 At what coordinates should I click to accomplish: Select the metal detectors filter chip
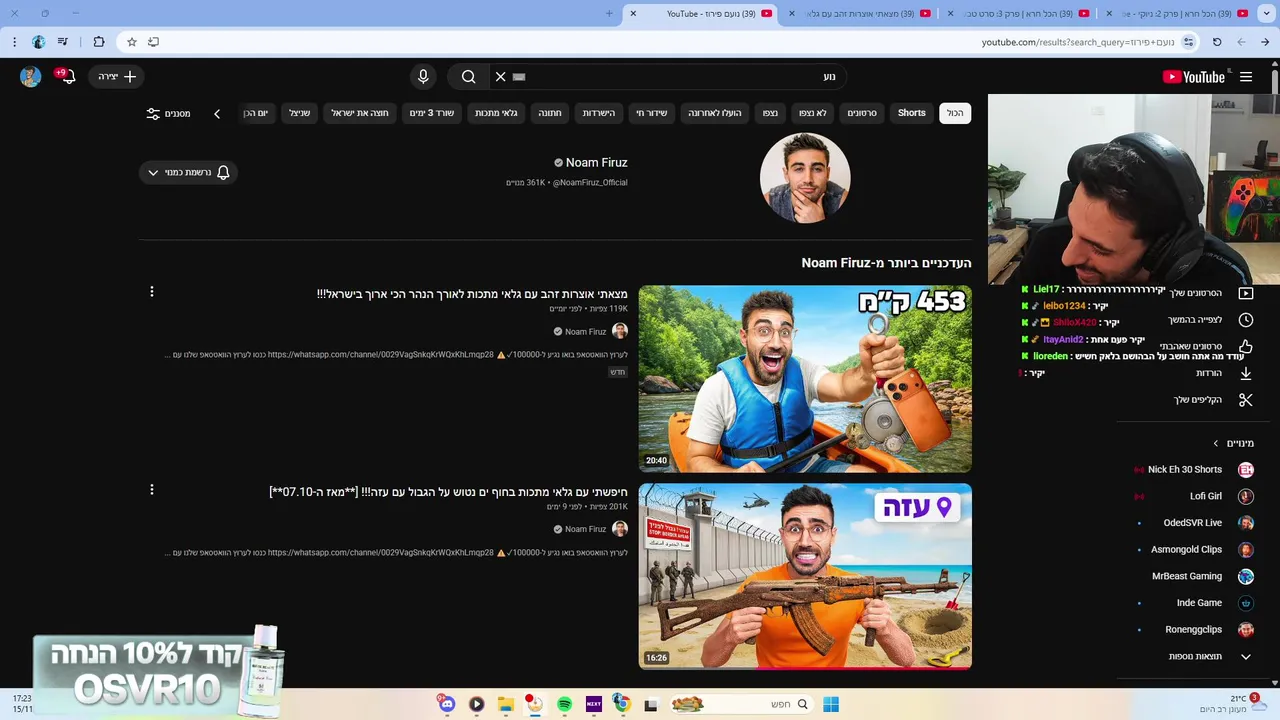(496, 113)
